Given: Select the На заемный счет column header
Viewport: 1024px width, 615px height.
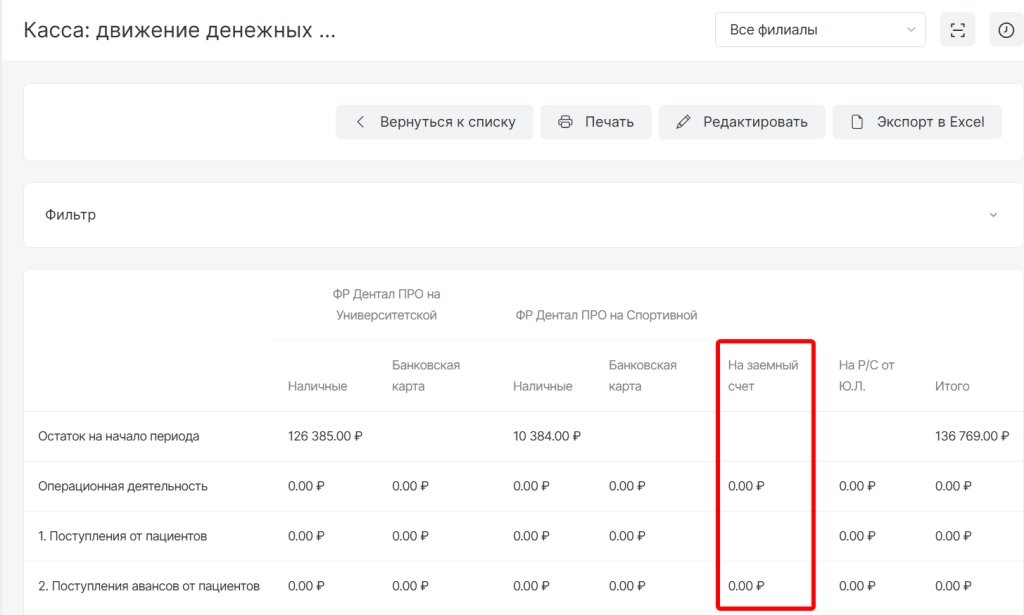Looking at the screenshot, I should click(x=763, y=375).
